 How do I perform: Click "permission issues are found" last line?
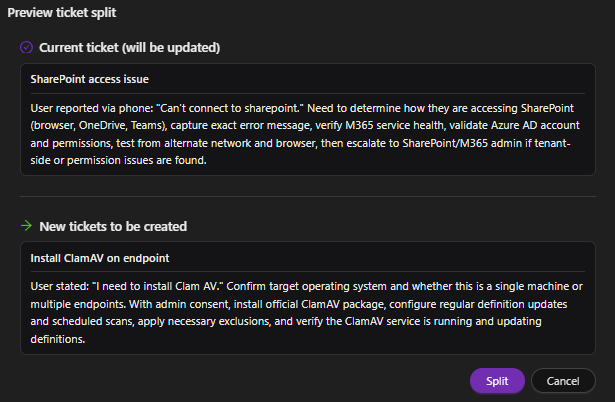coord(120,161)
